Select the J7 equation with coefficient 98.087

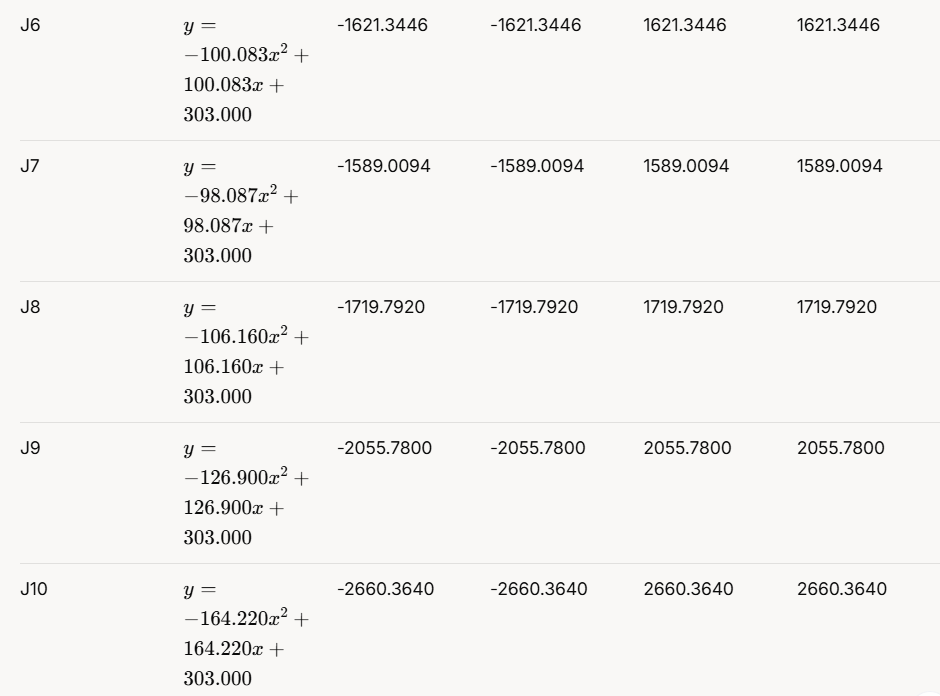click(x=241, y=211)
